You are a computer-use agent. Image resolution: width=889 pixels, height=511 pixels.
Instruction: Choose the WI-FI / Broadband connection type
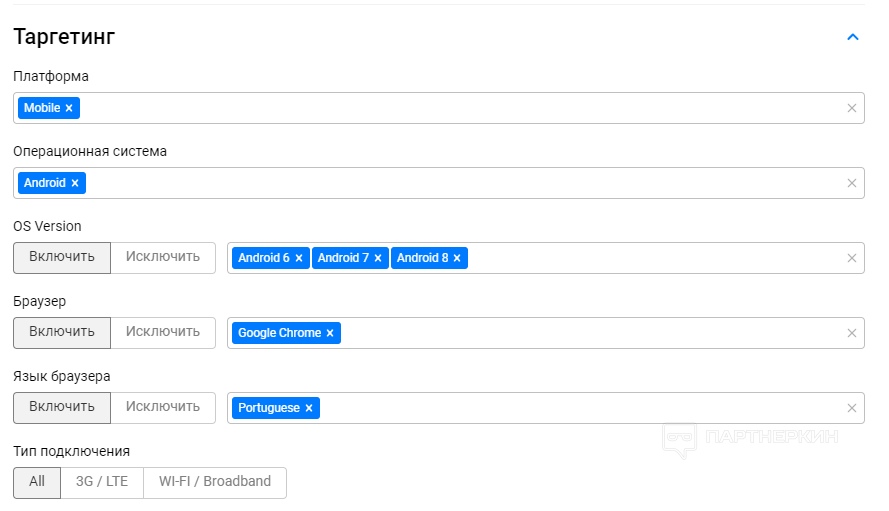pyautogui.click(x=215, y=482)
